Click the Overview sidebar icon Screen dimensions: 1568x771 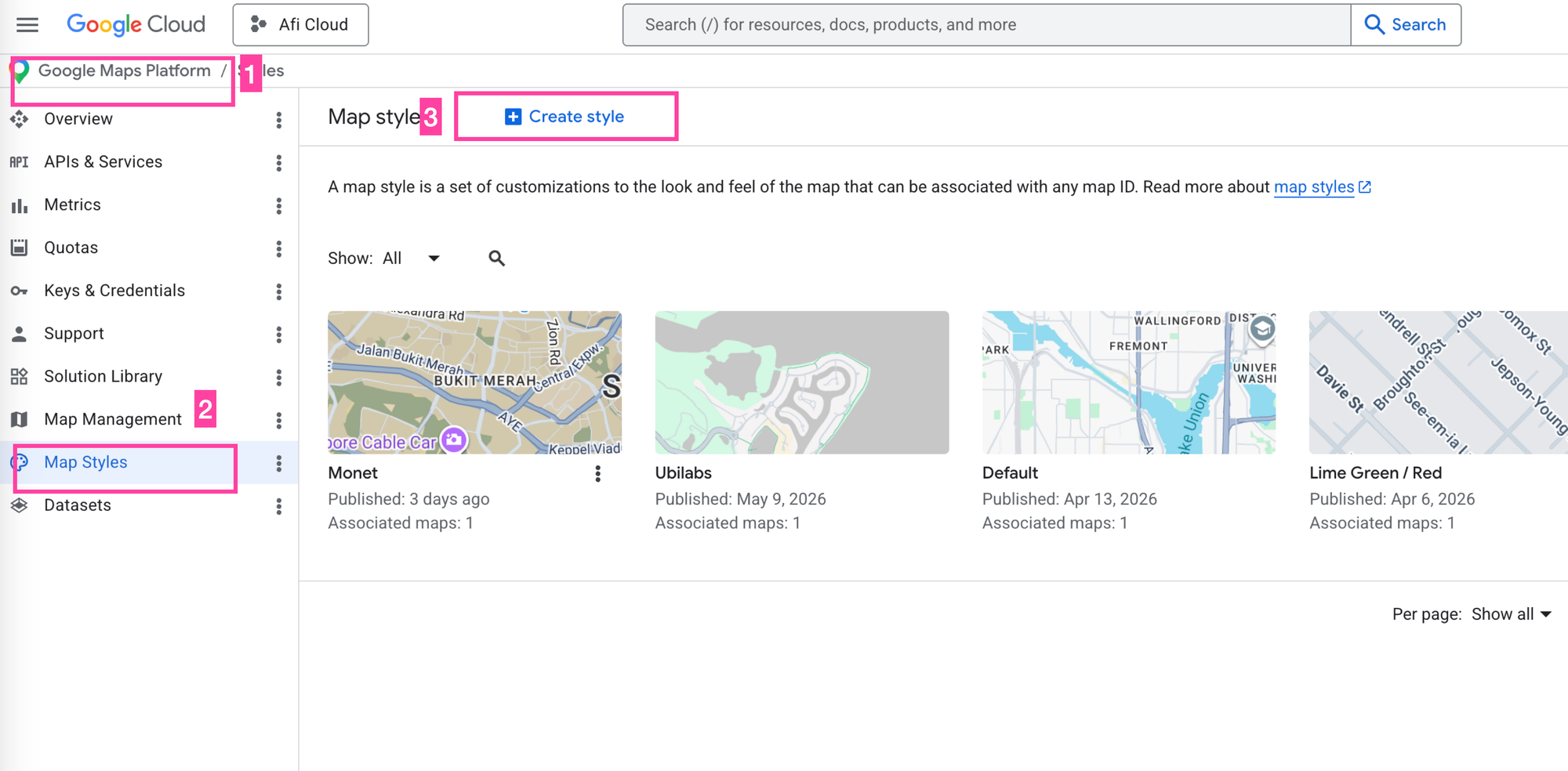pyautogui.click(x=20, y=119)
